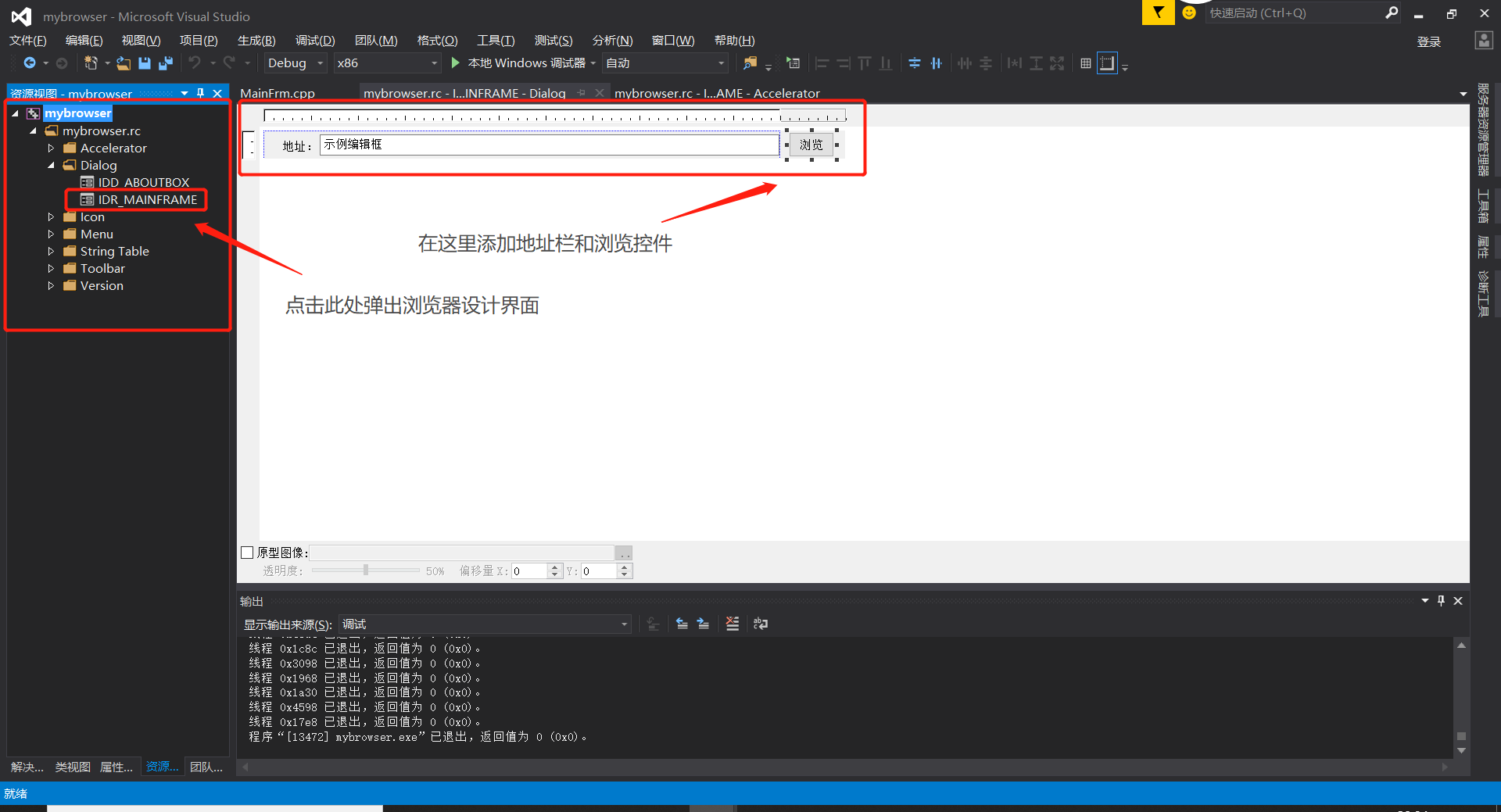Pin the 资源视图 panel
This screenshot has width=1501, height=812.
201,93
